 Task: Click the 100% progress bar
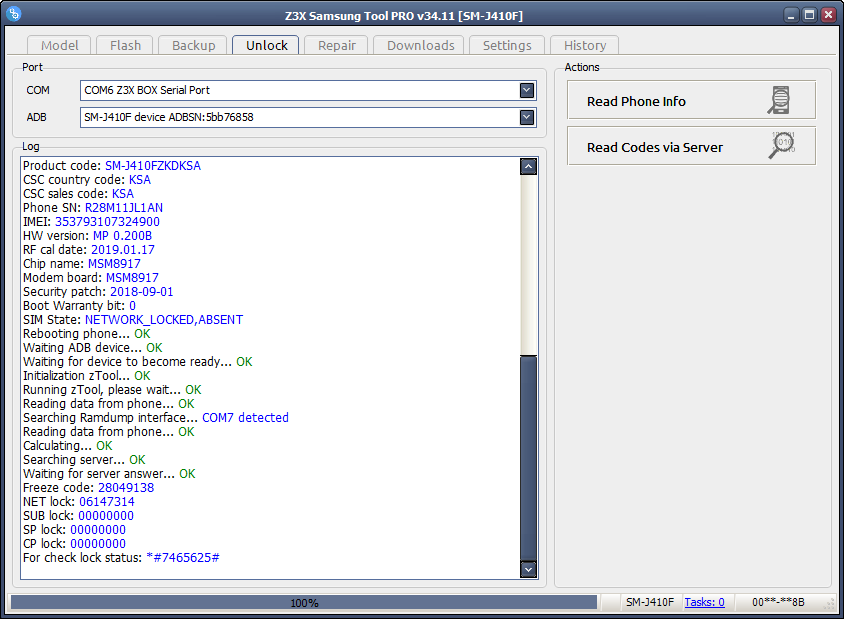point(304,602)
